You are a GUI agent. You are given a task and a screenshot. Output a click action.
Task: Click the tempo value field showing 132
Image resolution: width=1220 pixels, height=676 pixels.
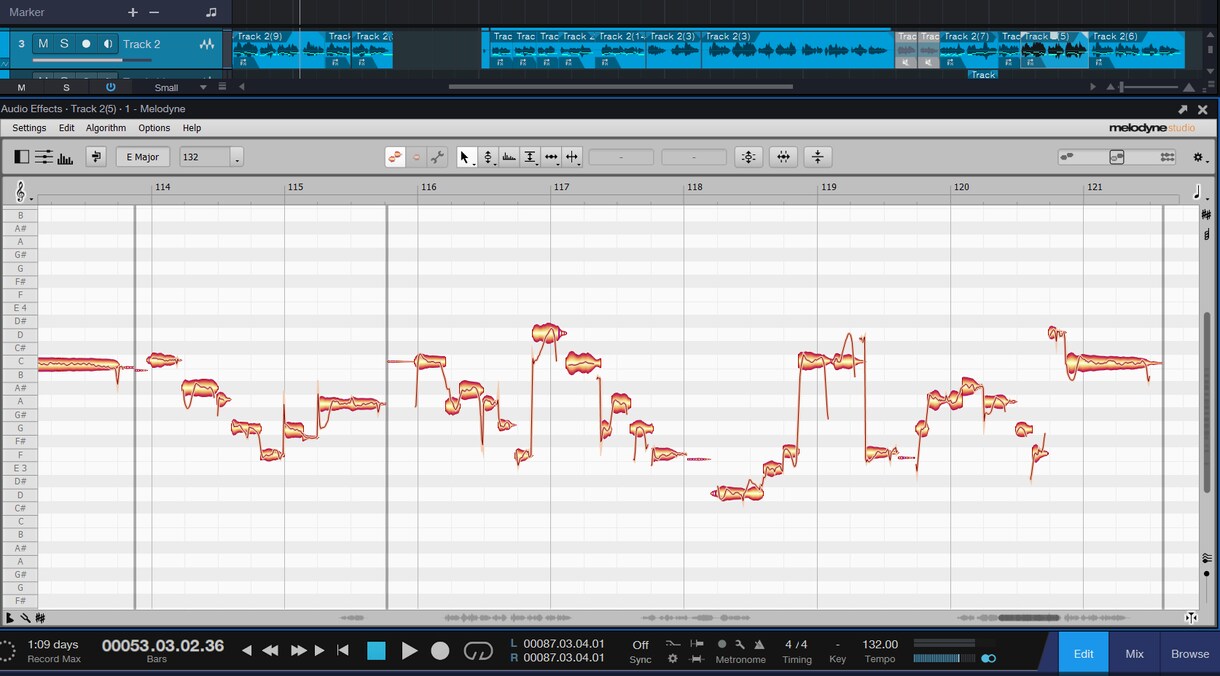pos(205,157)
